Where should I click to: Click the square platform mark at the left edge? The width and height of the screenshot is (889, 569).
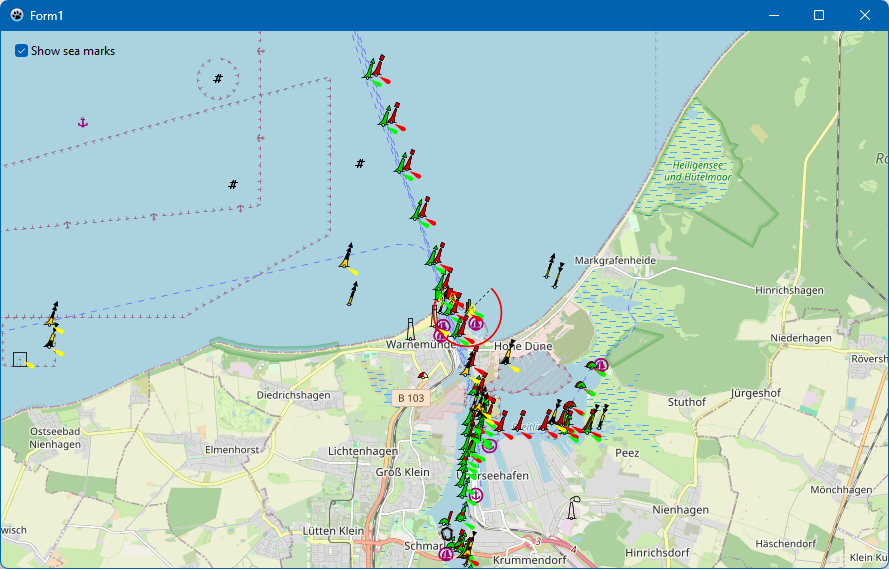(x=20, y=359)
